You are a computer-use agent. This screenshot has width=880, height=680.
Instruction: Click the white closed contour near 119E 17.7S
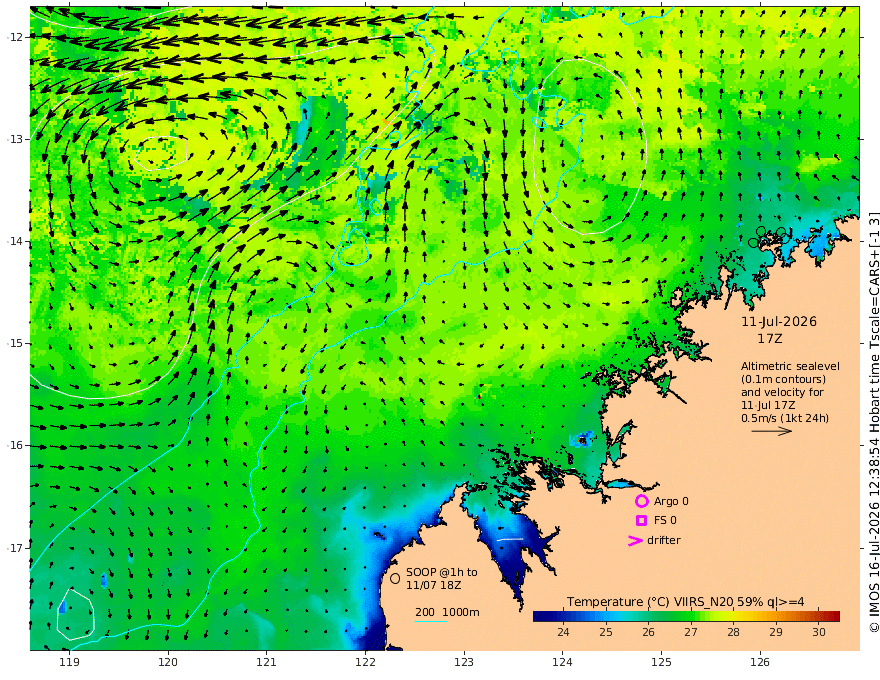75,614
